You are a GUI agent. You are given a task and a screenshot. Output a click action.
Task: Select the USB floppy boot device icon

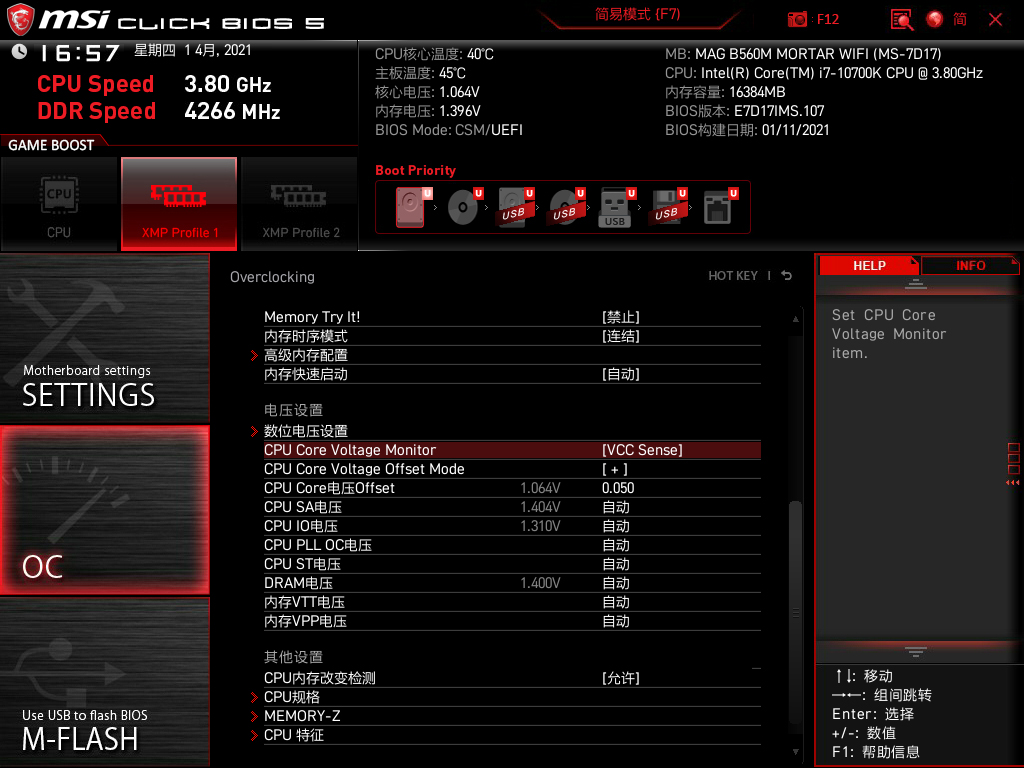(667, 207)
